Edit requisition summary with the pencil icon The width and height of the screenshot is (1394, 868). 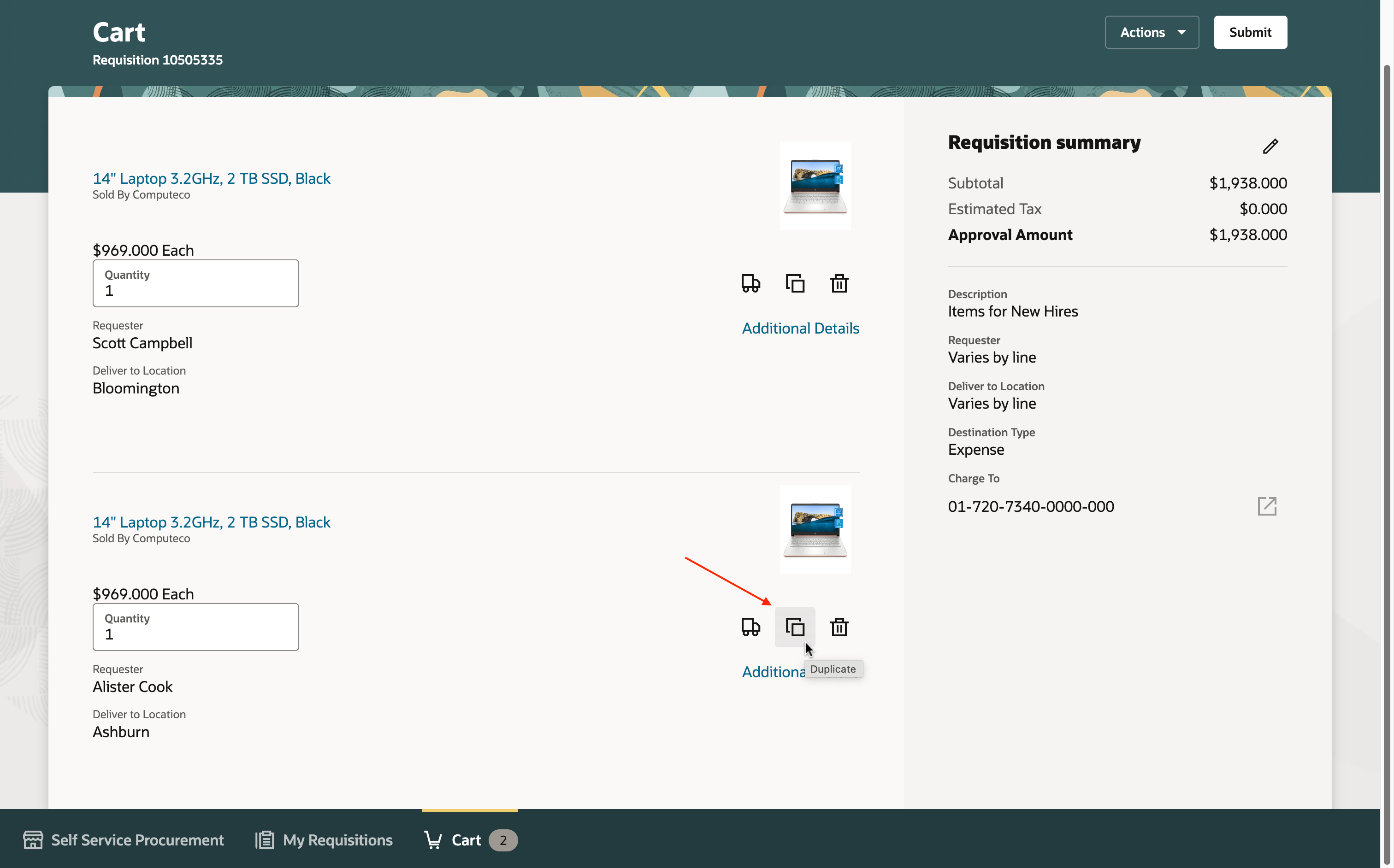pyautogui.click(x=1270, y=147)
